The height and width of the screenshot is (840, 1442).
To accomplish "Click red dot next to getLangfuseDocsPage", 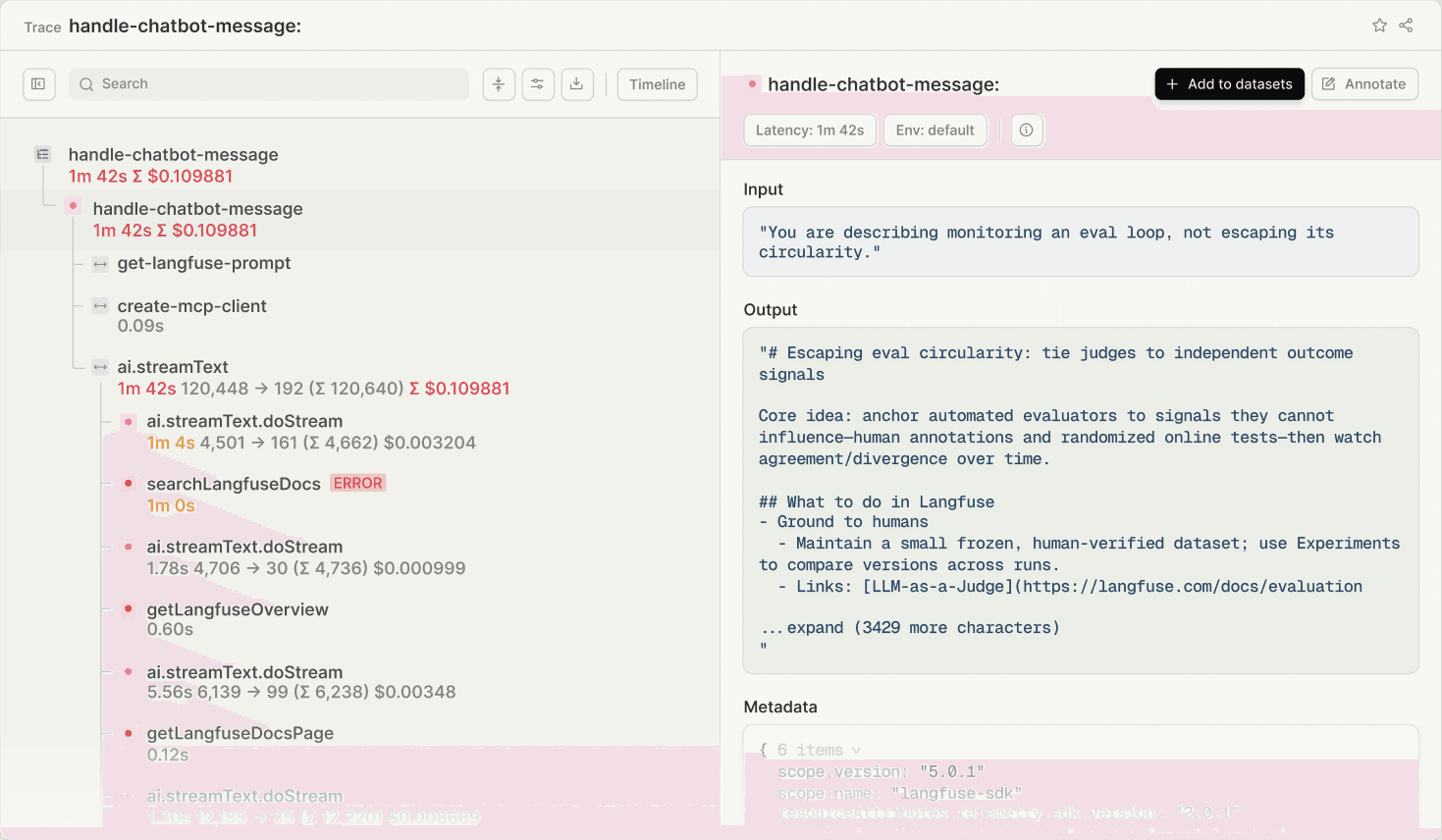I will (129, 732).
